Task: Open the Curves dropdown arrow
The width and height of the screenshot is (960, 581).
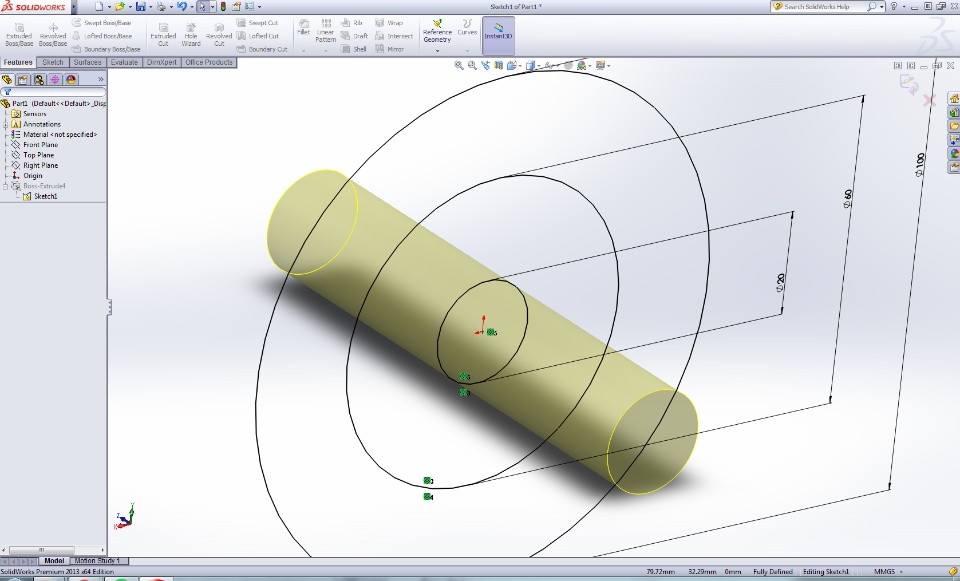Action: [467, 51]
